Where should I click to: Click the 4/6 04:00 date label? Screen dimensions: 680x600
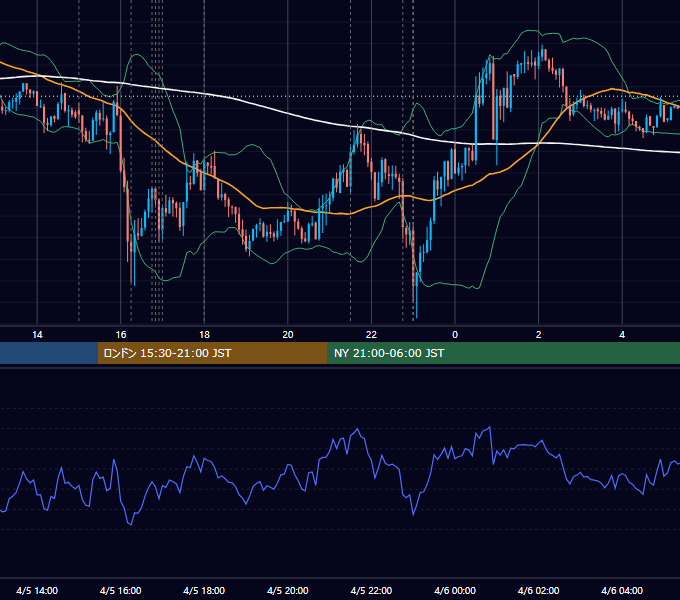622,590
